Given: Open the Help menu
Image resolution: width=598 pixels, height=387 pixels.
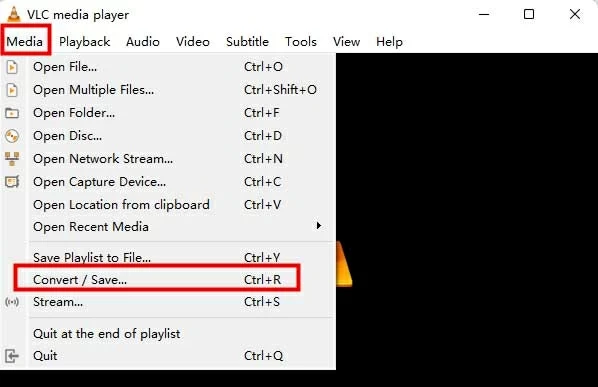Looking at the screenshot, I should pyautogui.click(x=389, y=42).
